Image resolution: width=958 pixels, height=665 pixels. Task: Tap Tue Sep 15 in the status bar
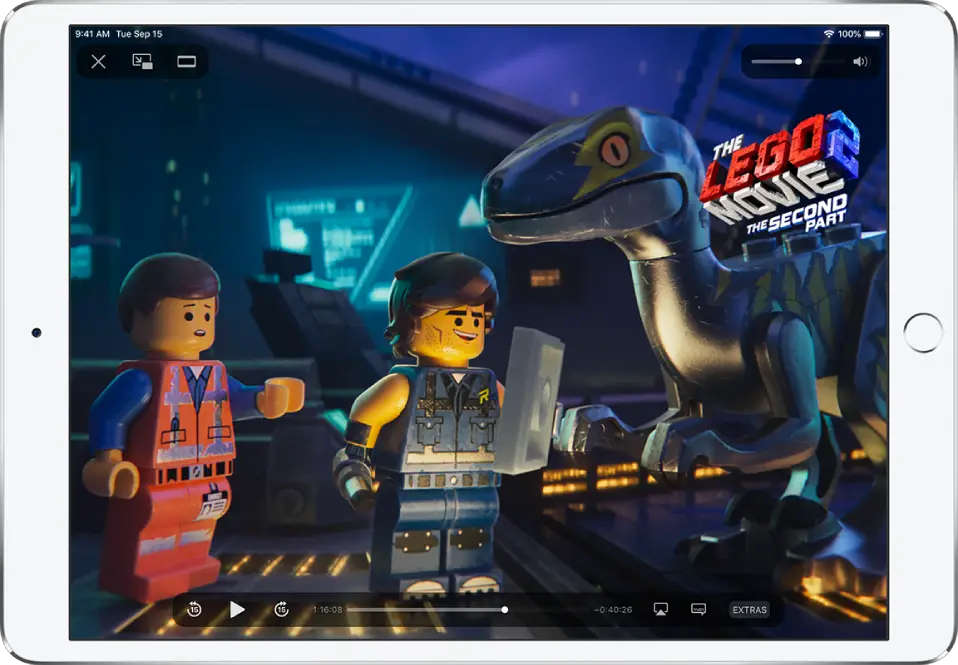pyautogui.click(x=140, y=31)
